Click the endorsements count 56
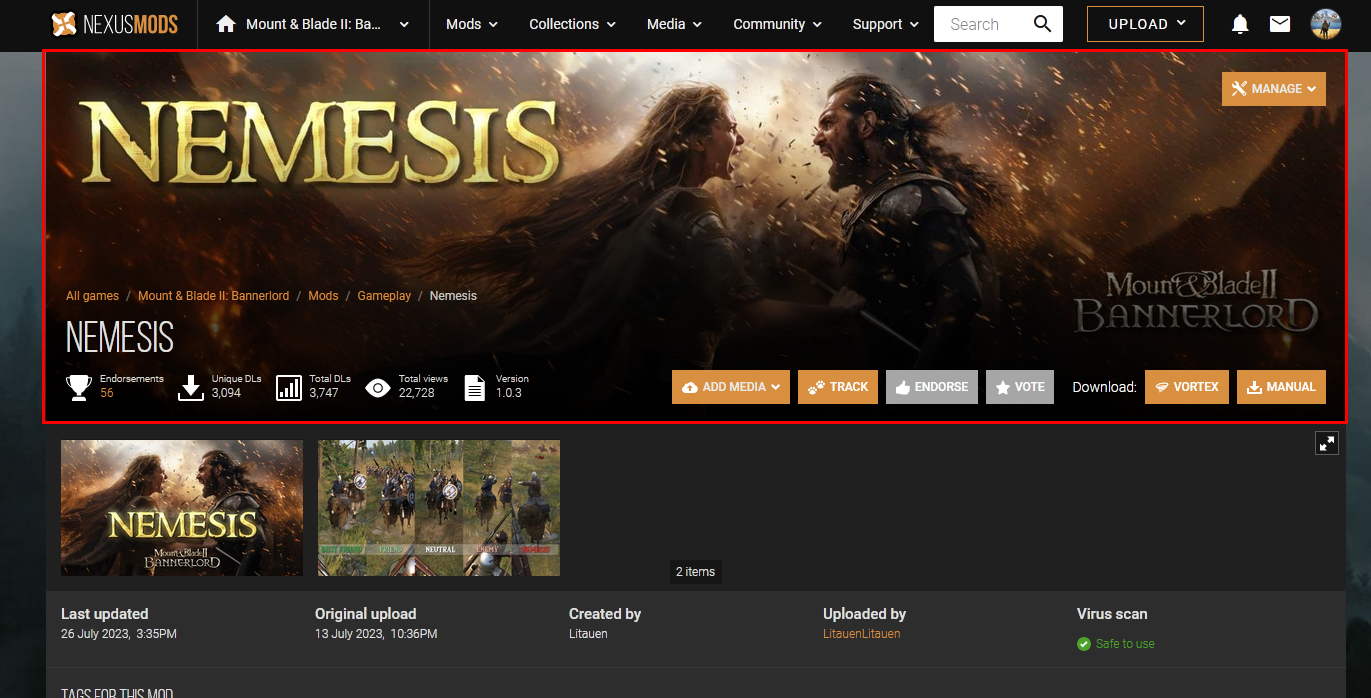The width and height of the screenshot is (1371, 698). [107, 393]
